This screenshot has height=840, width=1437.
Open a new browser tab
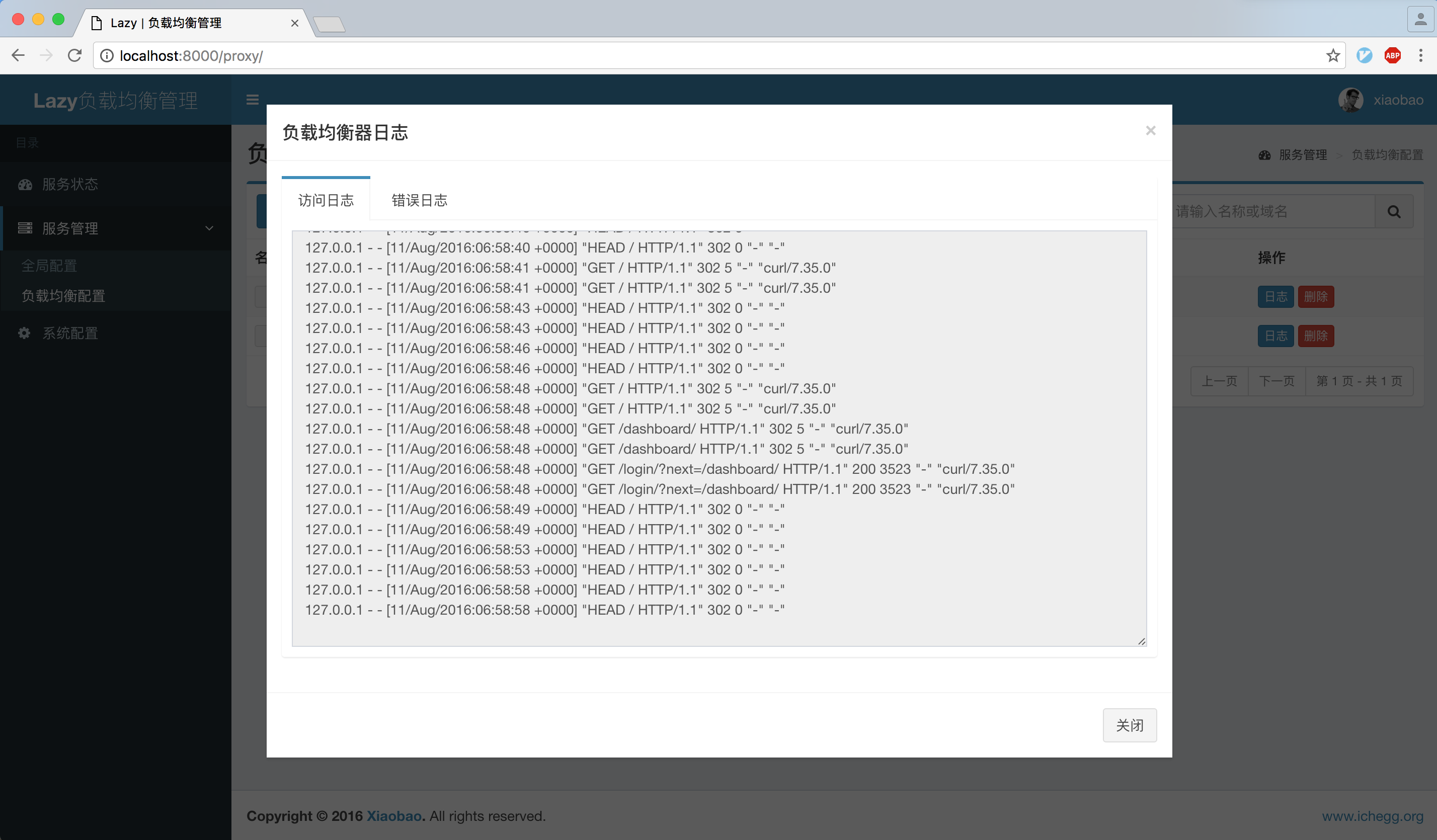pyautogui.click(x=329, y=25)
